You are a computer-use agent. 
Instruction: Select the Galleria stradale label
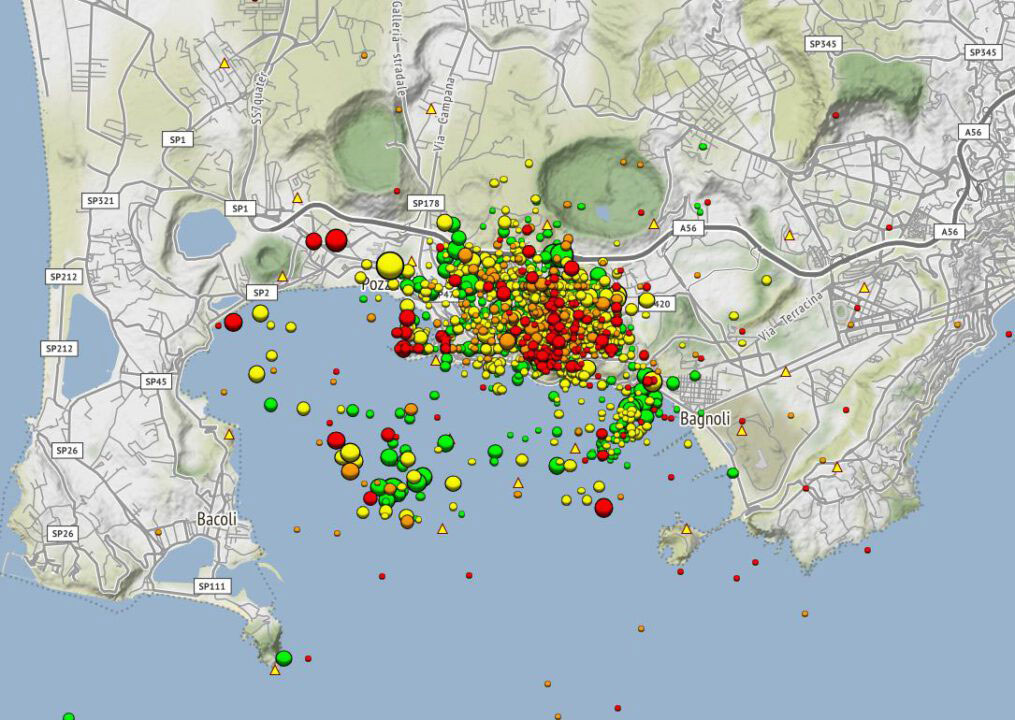[x=398, y=49]
